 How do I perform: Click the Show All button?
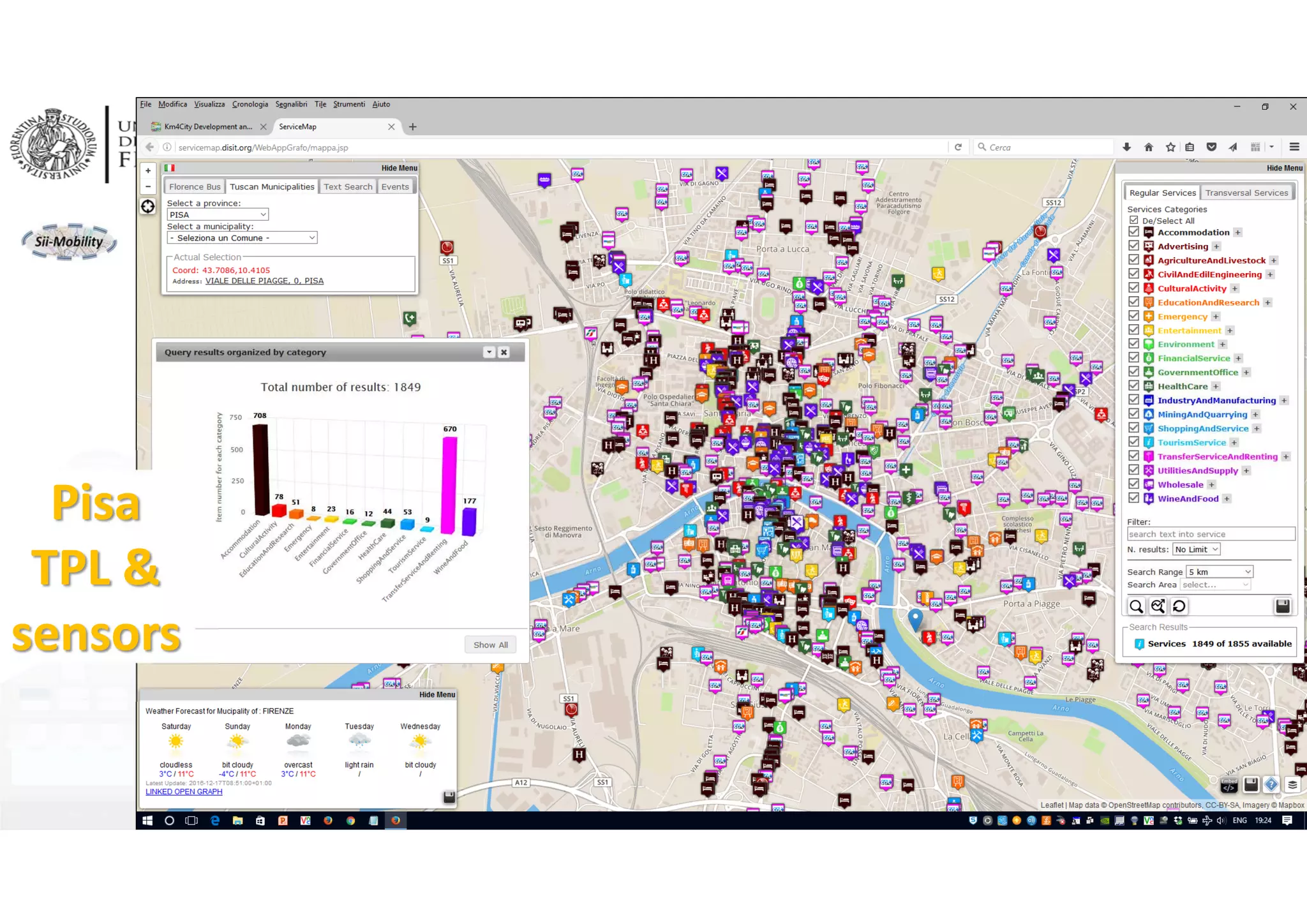(490, 645)
